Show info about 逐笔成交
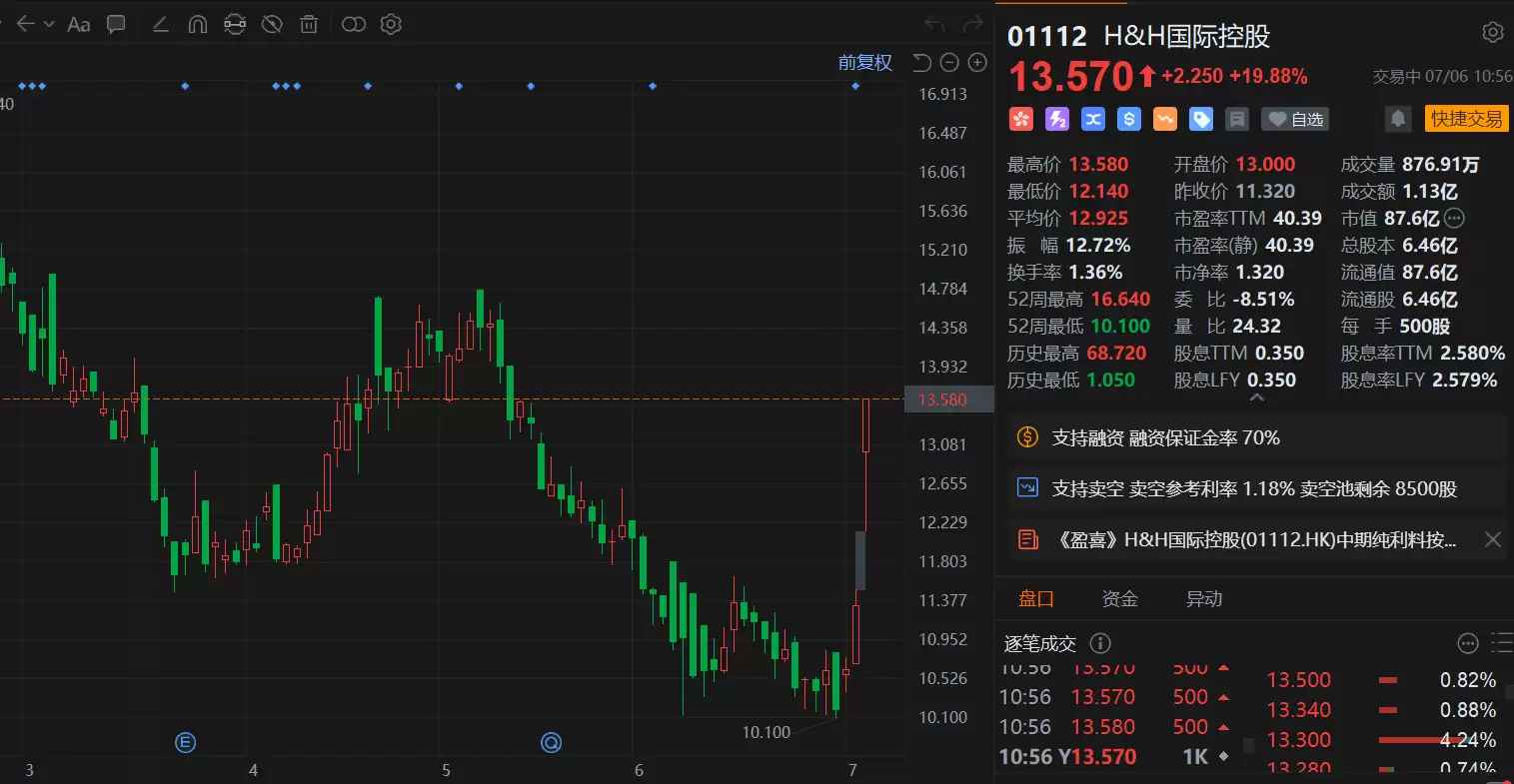This screenshot has height=784, width=1514. (1099, 643)
